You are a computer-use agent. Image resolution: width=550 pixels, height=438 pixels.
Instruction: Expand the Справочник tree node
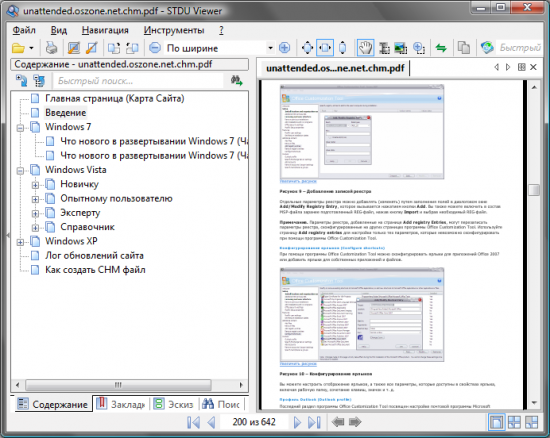[35, 228]
